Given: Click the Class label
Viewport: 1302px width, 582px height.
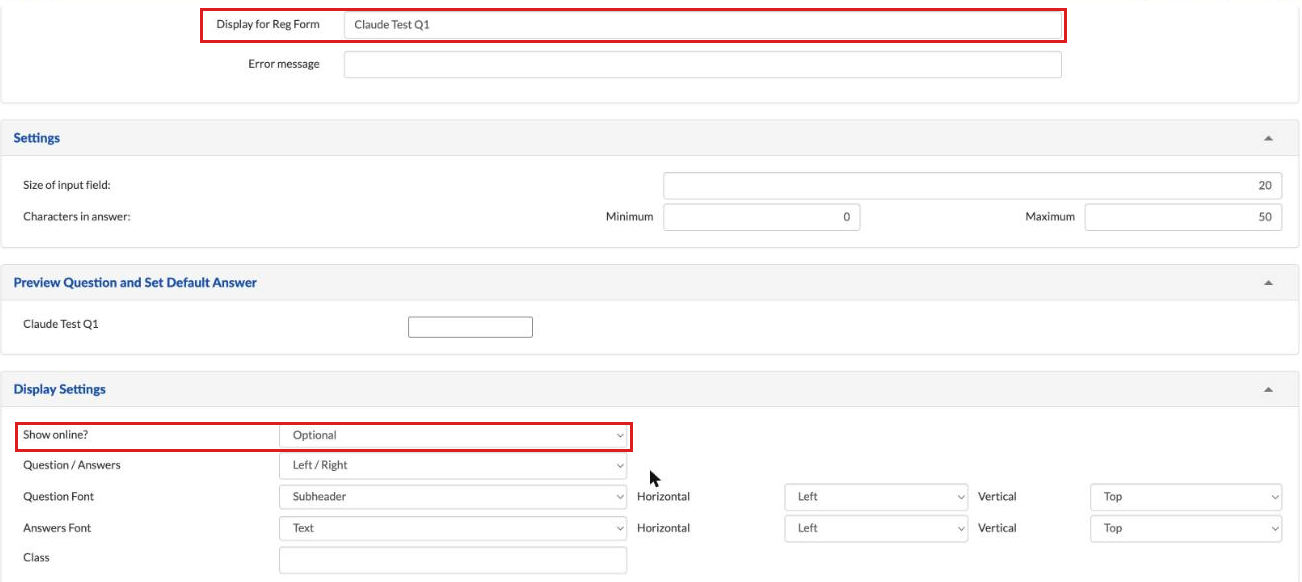Looking at the screenshot, I should click(x=36, y=557).
